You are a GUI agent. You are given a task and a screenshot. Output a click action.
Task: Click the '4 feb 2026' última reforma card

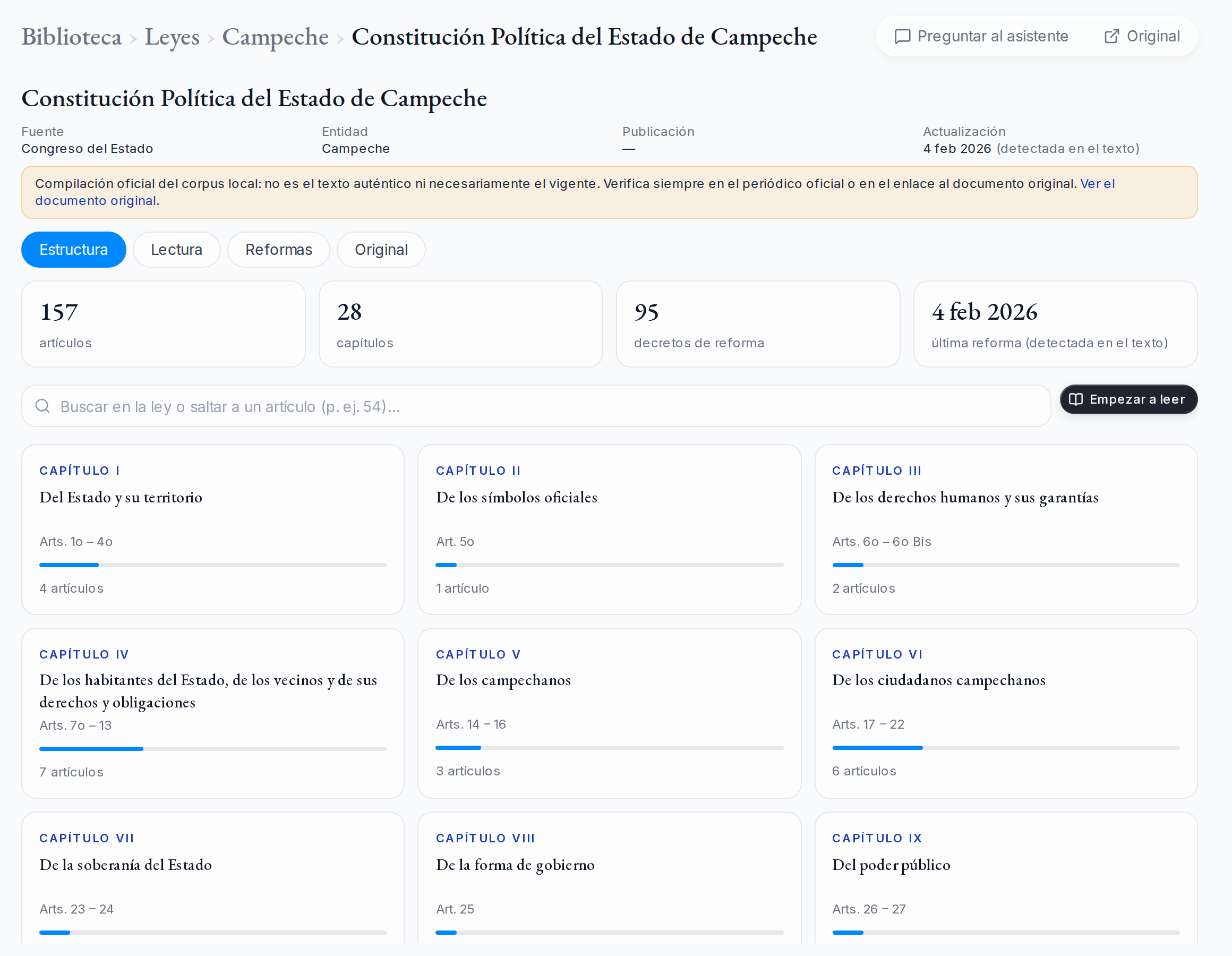click(1056, 324)
